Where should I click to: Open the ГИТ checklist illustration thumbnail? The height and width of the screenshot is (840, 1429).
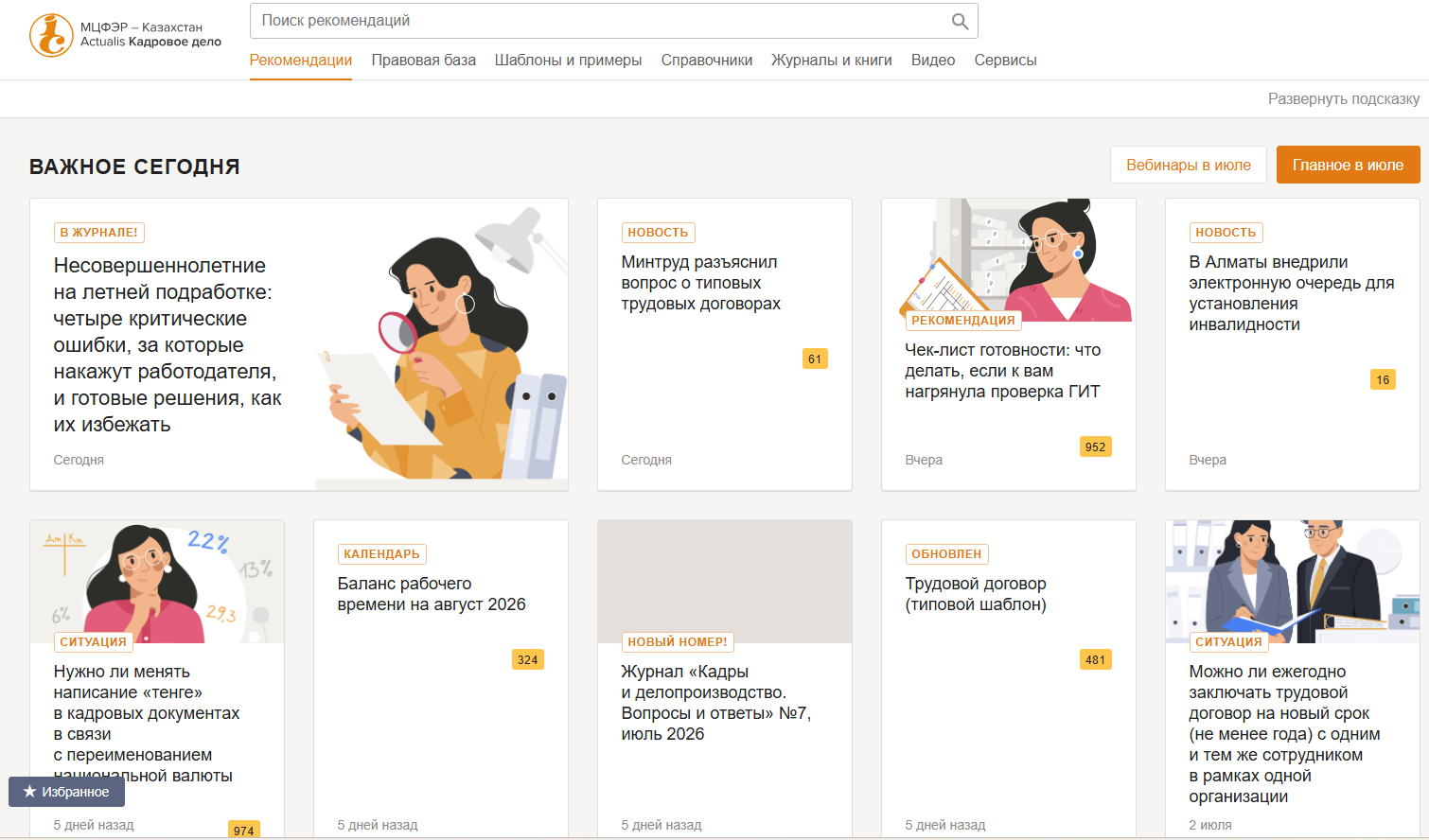tap(1009, 260)
